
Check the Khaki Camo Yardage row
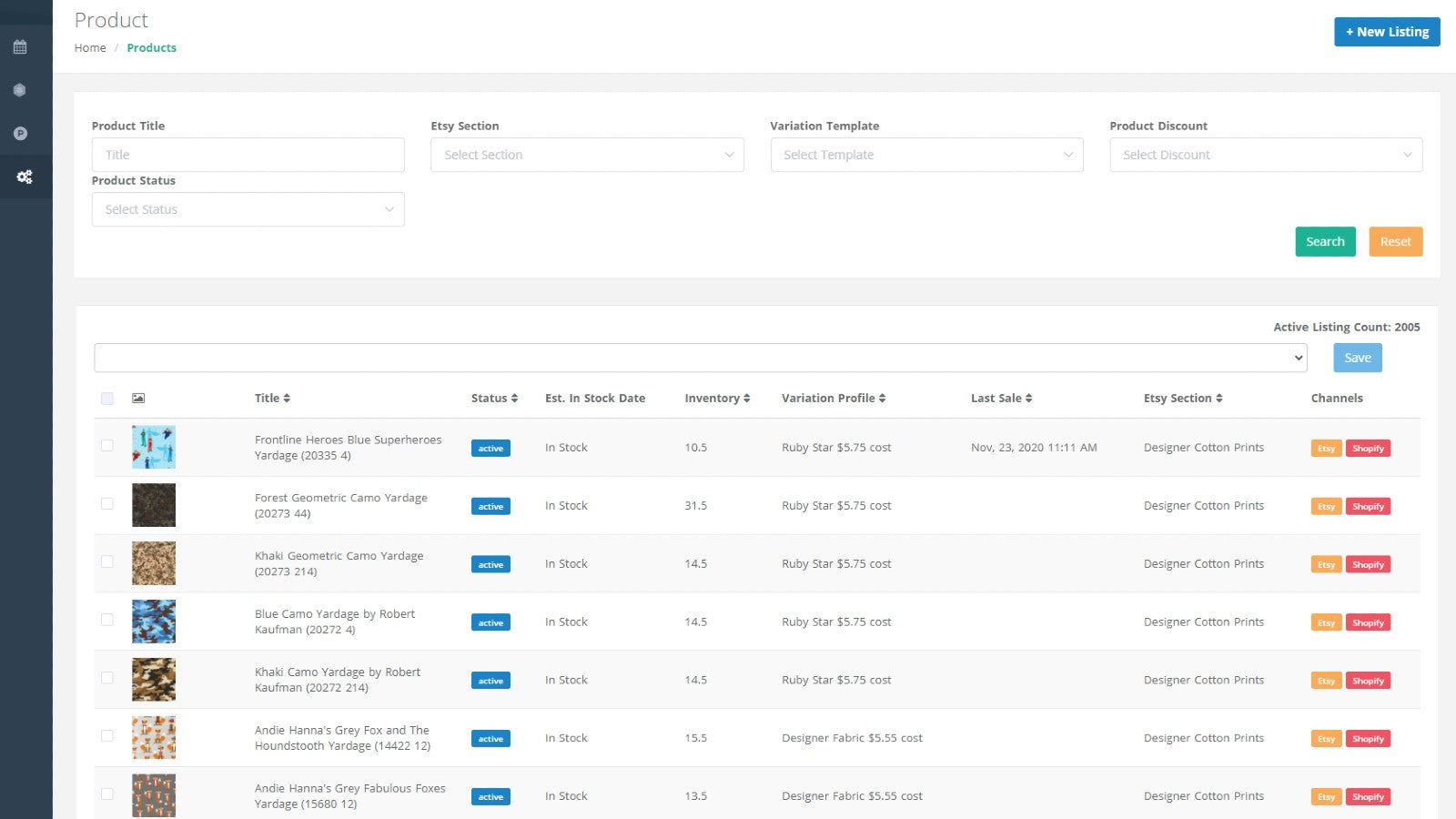coord(107,678)
